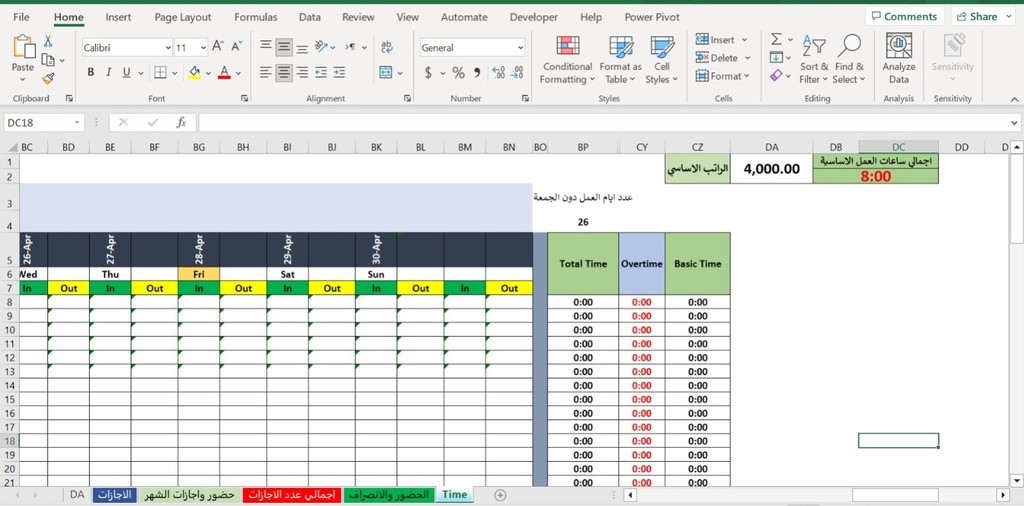1024x506 pixels.
Task: Expand the Font Color dropdown arrow
Action: tap(238, 73)
